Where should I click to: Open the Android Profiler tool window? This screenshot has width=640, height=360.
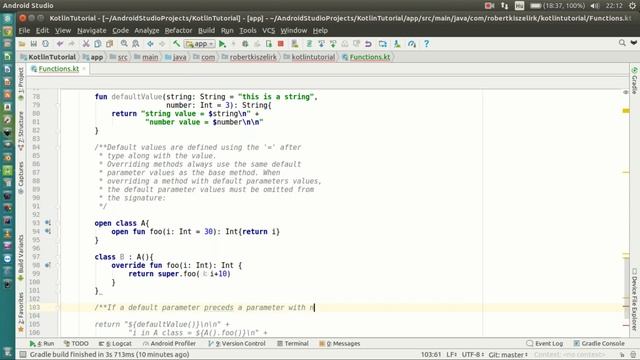[x=169, y=344]
